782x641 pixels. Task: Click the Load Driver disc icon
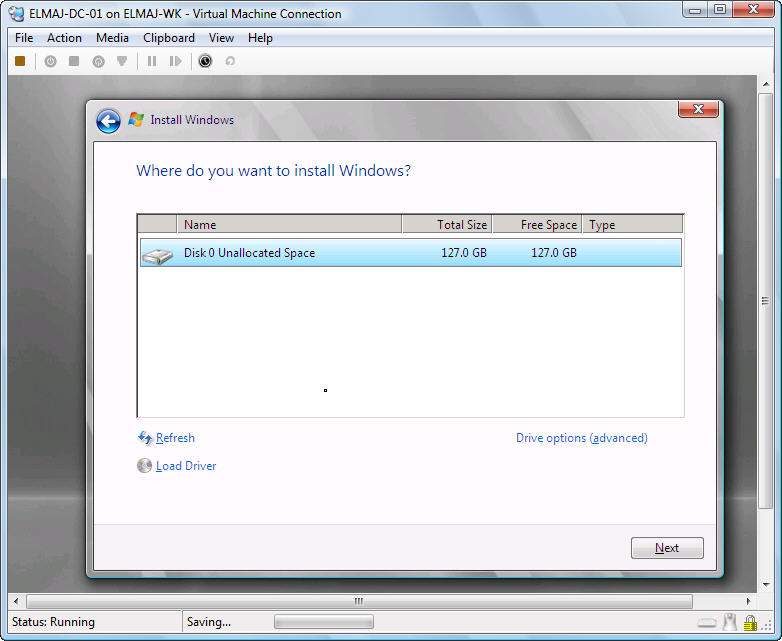tap(144, 465)
